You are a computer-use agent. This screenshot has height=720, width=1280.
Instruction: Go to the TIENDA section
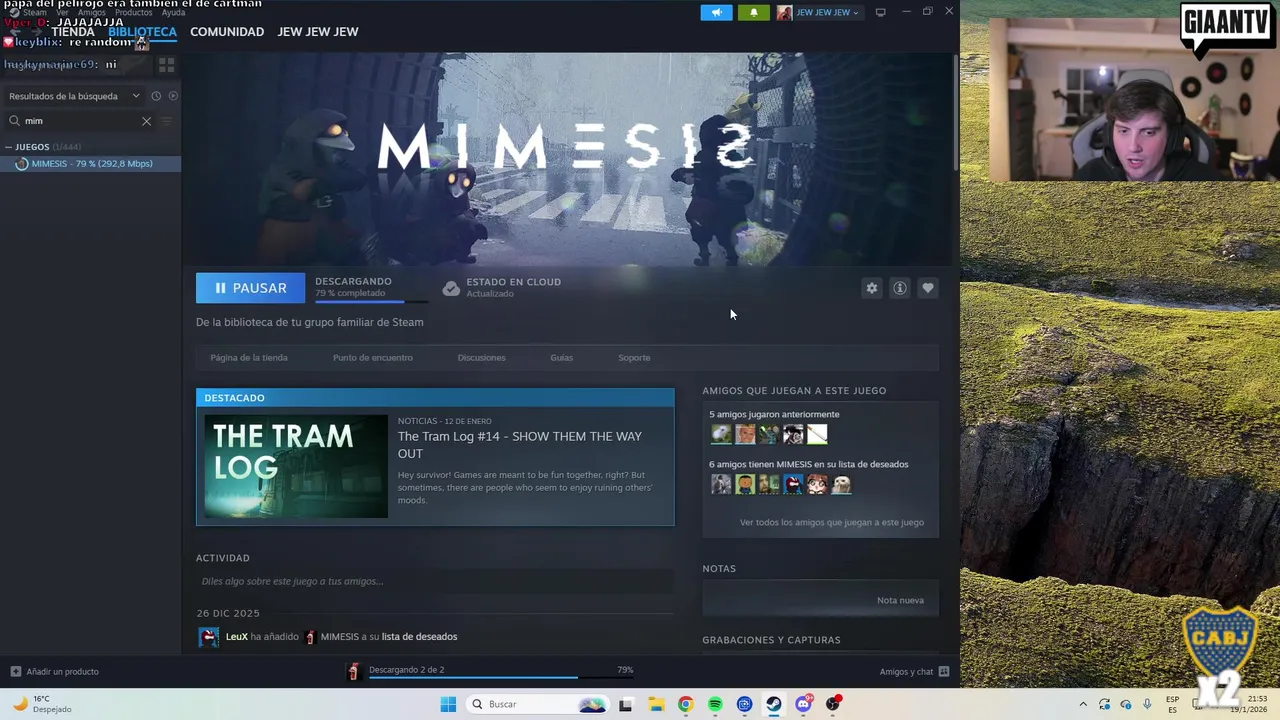tap(73, 32)
